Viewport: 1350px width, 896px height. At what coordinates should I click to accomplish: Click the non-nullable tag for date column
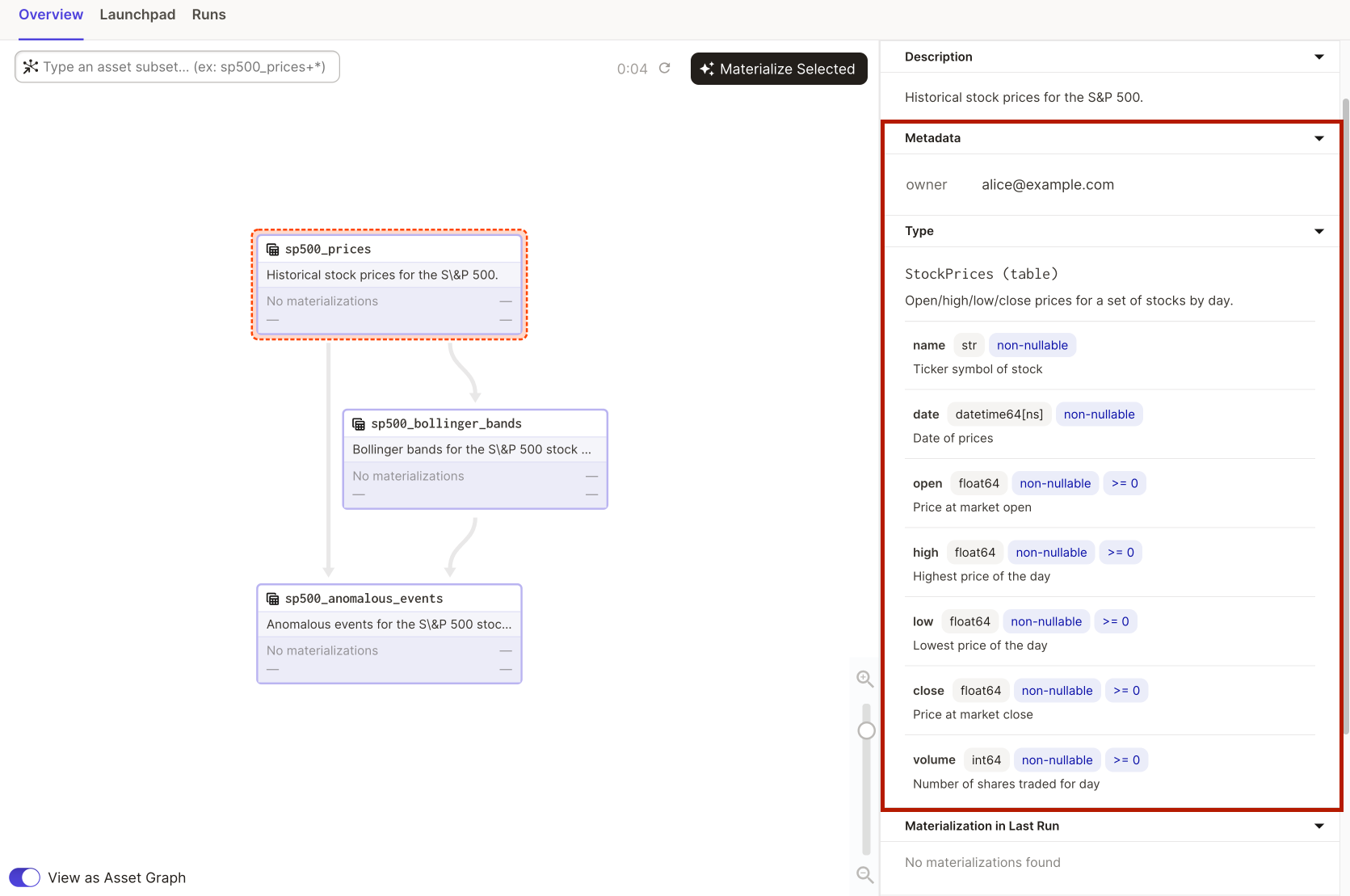(x=1099, y=414)
